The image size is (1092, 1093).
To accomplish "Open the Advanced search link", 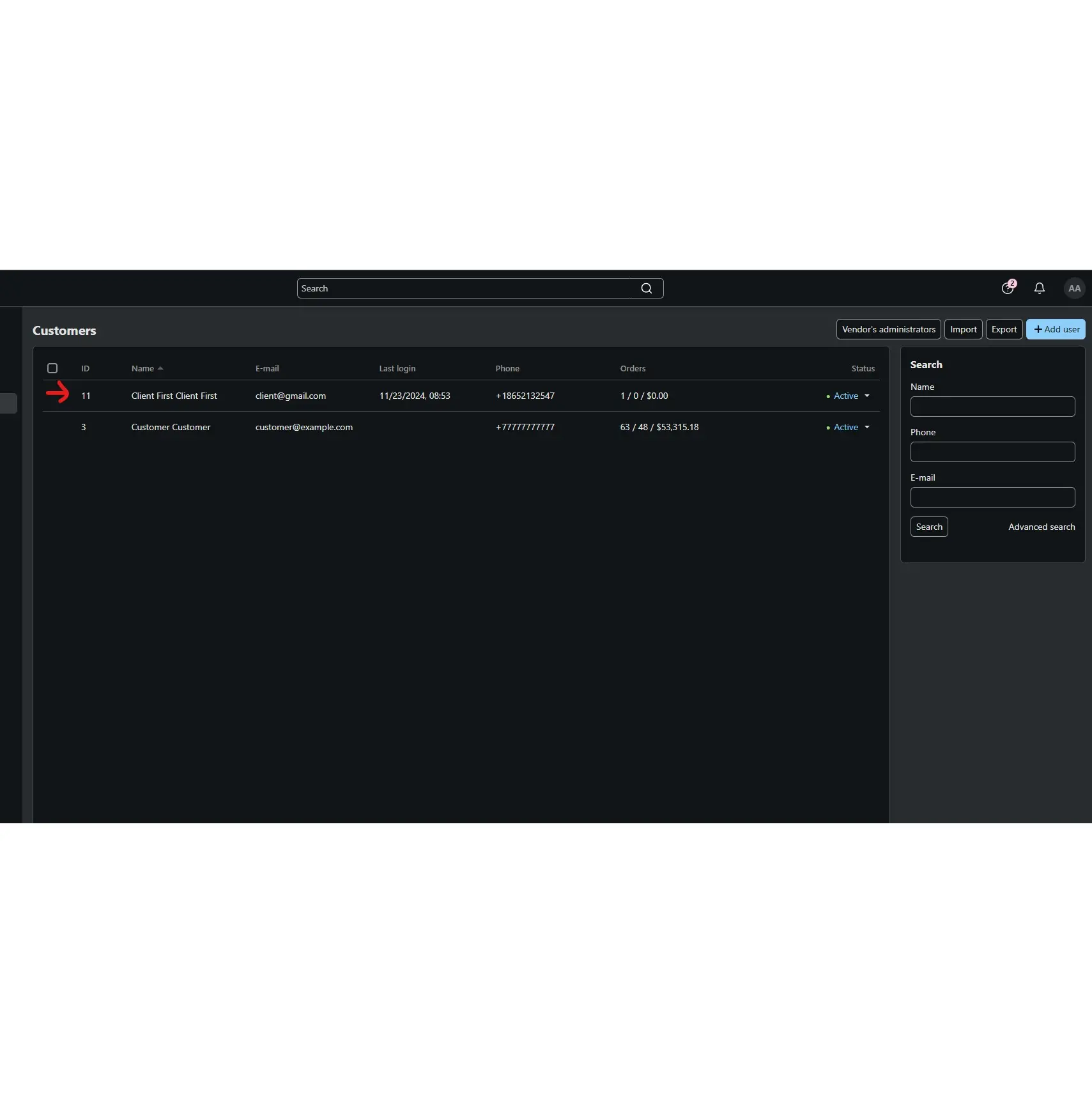I will click(1041, 527).
